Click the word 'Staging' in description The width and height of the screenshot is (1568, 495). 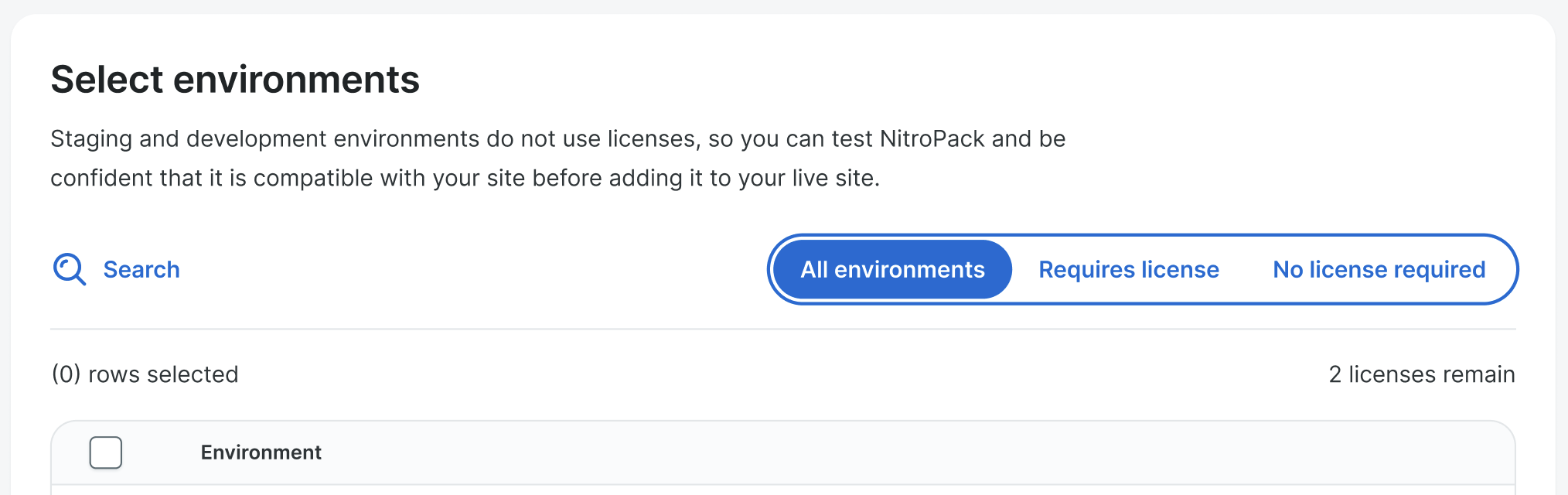[91, 139]
